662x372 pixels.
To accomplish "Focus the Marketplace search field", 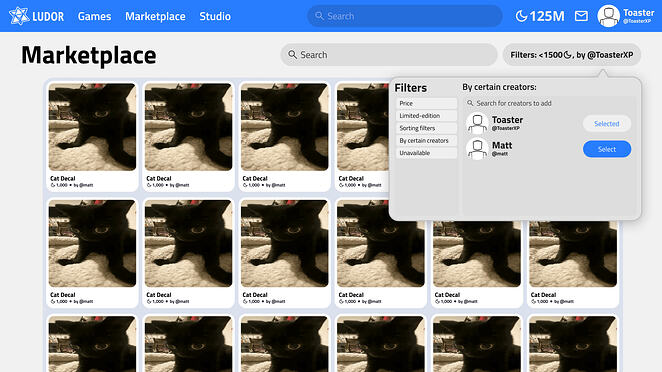I will point(388,55).
